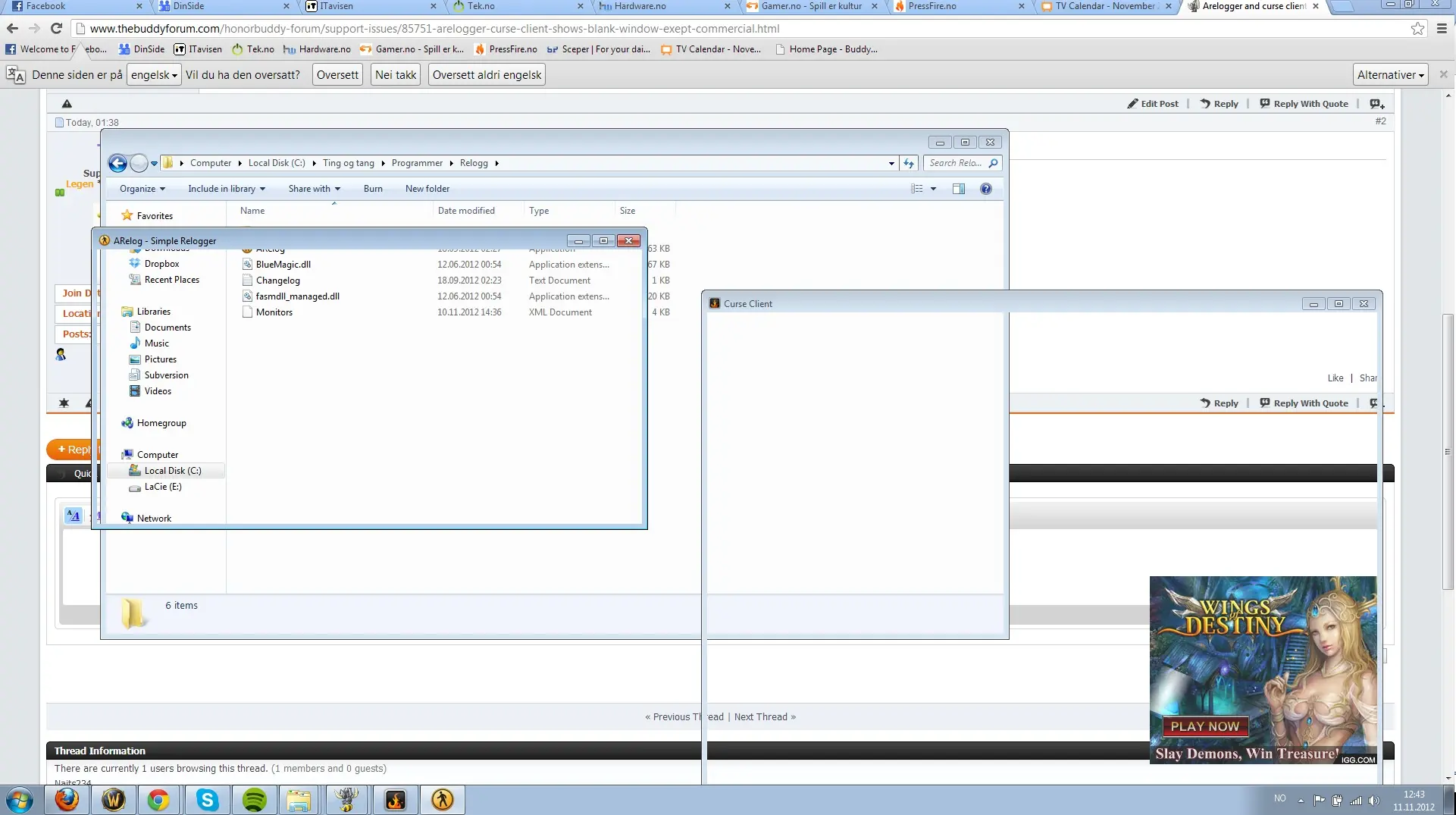Click the BlueMagic.dll file icon

point(247,265)
